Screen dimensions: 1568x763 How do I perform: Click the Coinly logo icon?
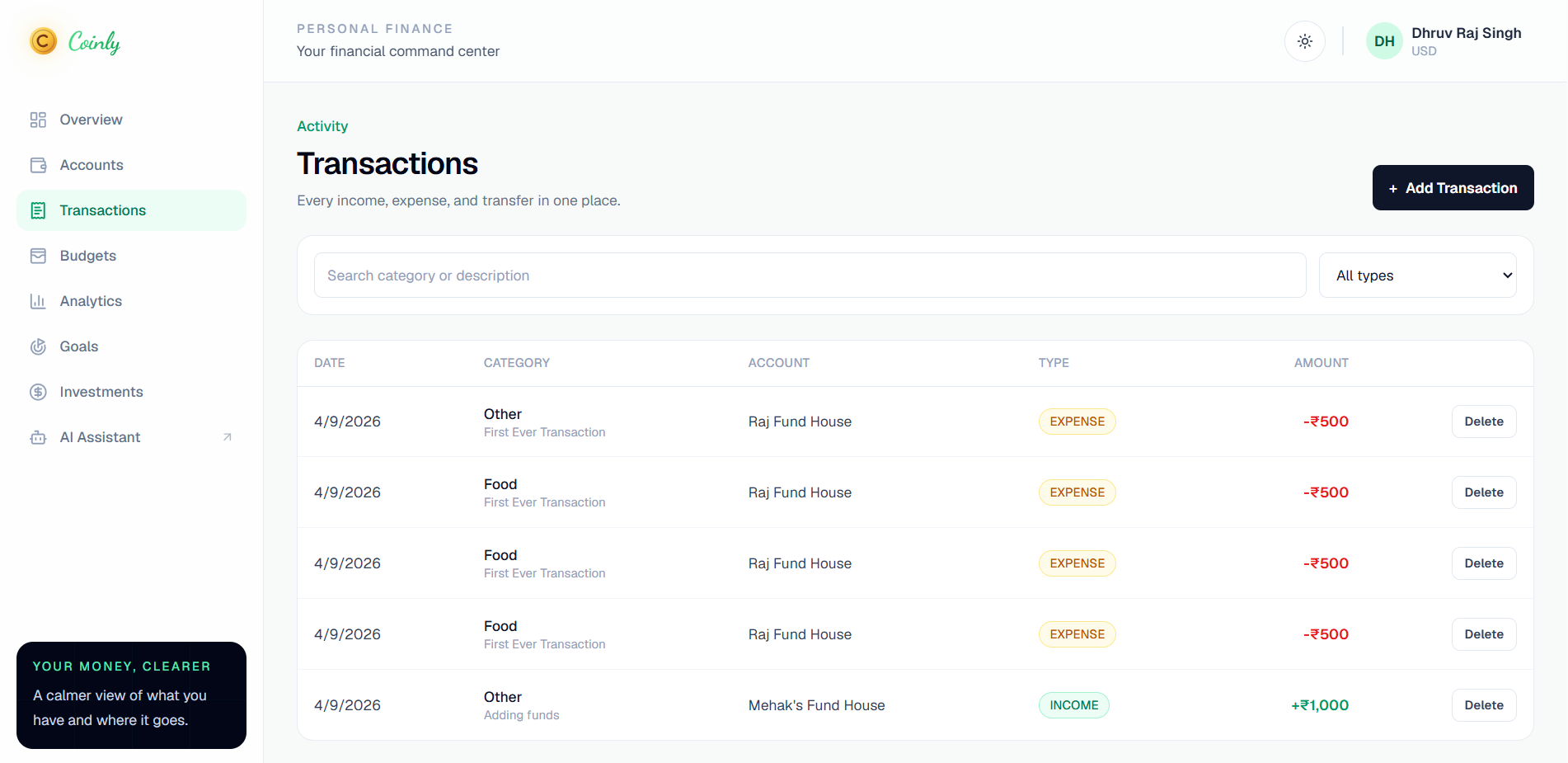(44, 40)
